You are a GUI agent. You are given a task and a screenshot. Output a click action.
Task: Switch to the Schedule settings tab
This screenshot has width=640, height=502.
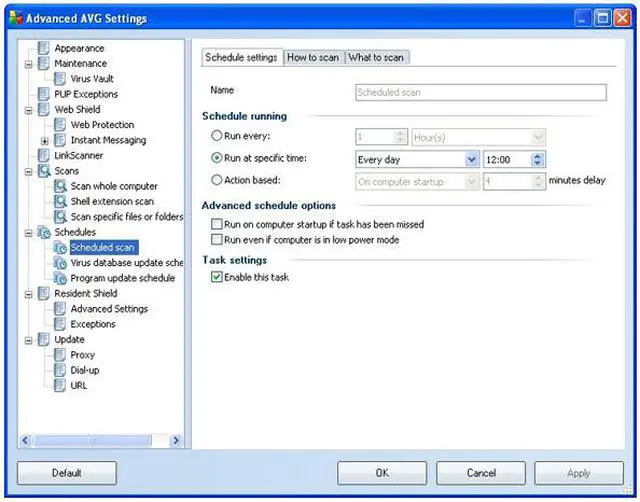242,58
